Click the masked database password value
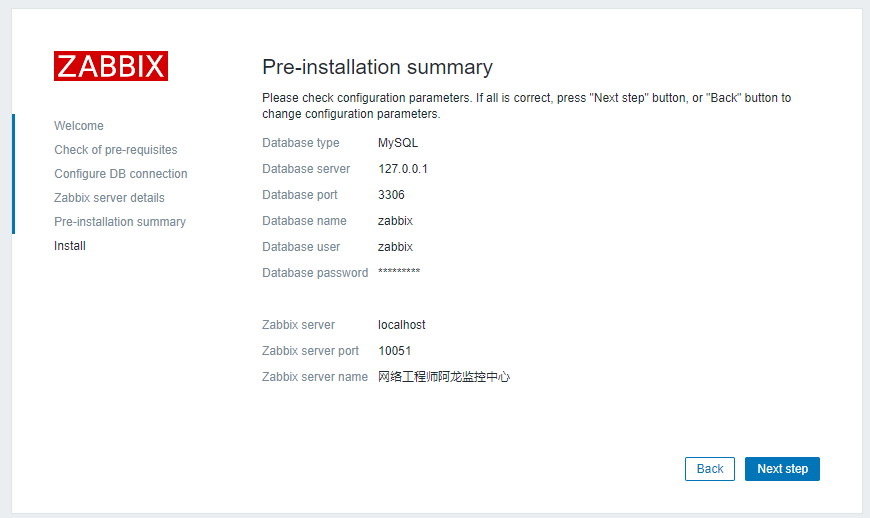Viewport: 870px width, 518px height. point(399,273)
